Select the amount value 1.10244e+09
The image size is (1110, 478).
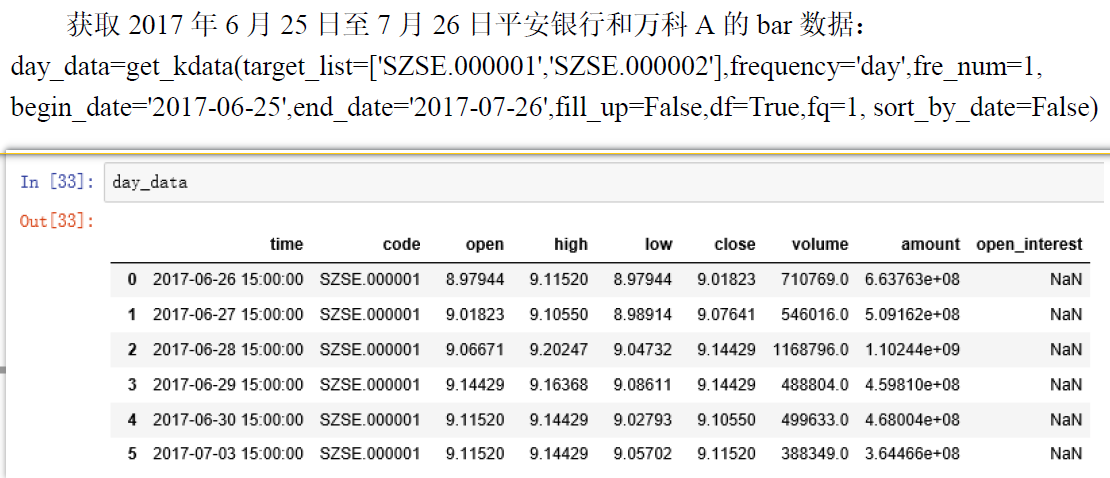(x=912, y=349)
